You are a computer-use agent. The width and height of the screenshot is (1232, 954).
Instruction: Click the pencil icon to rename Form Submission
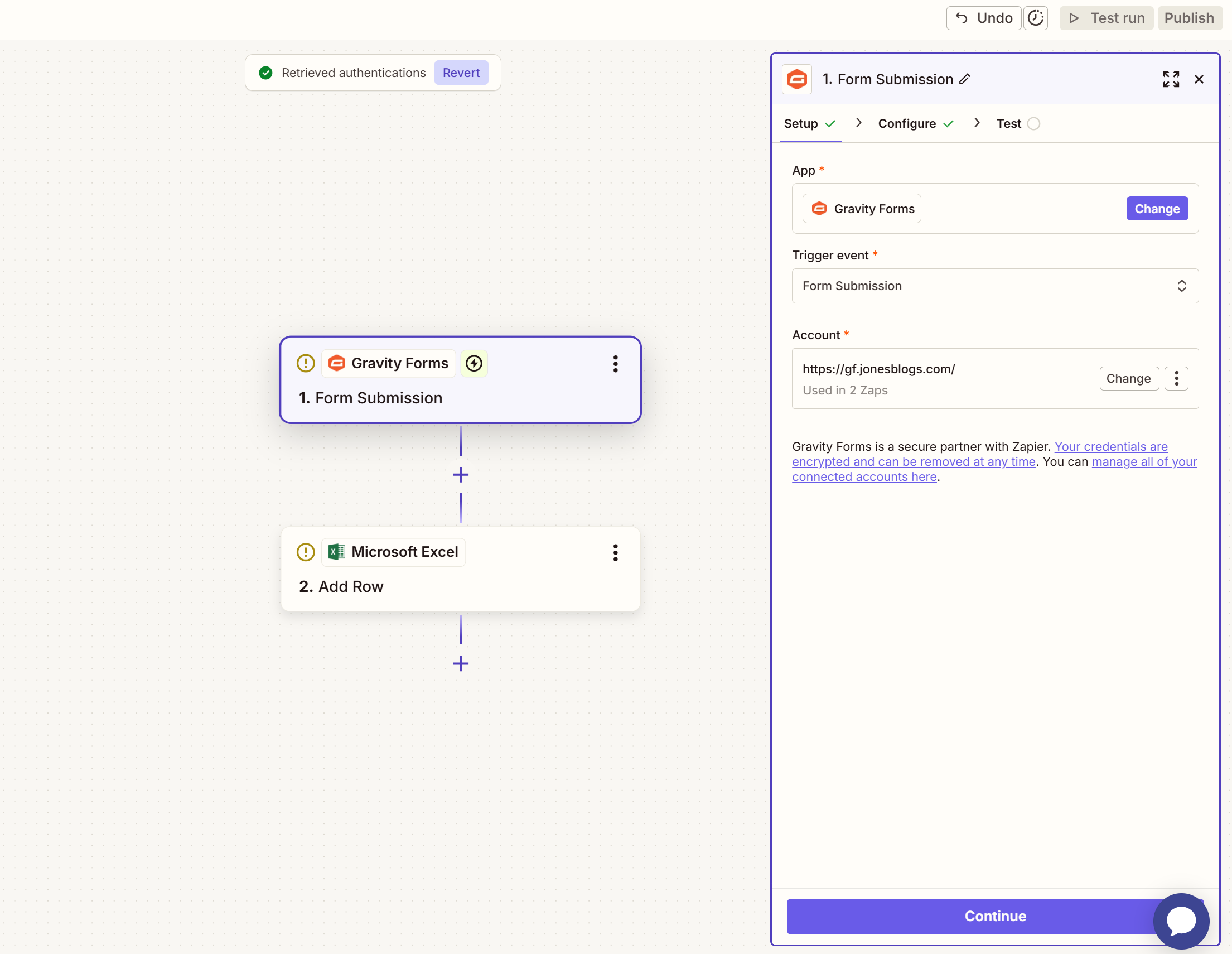[x=966, y=79]
